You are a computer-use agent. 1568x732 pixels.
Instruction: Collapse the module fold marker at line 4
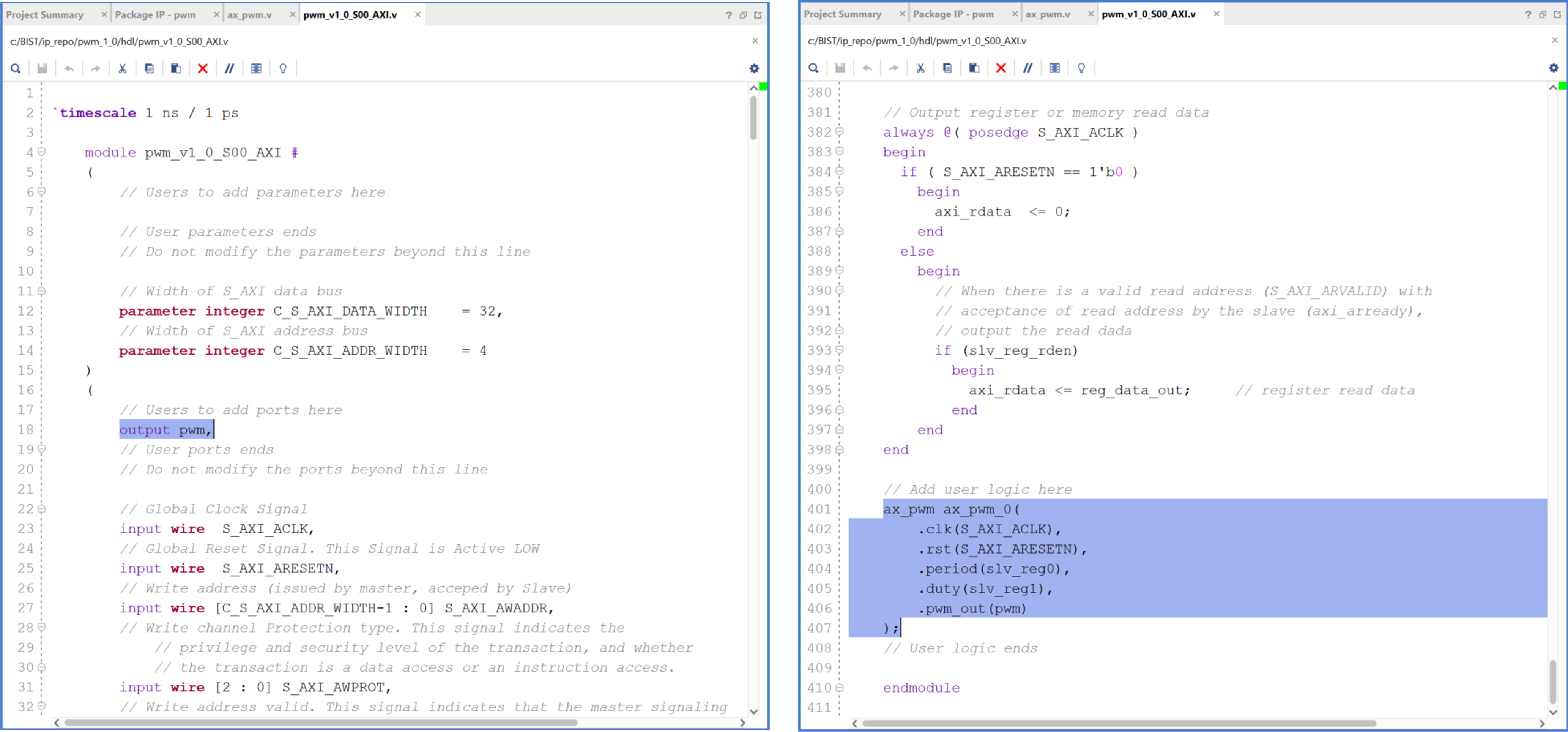41,151
